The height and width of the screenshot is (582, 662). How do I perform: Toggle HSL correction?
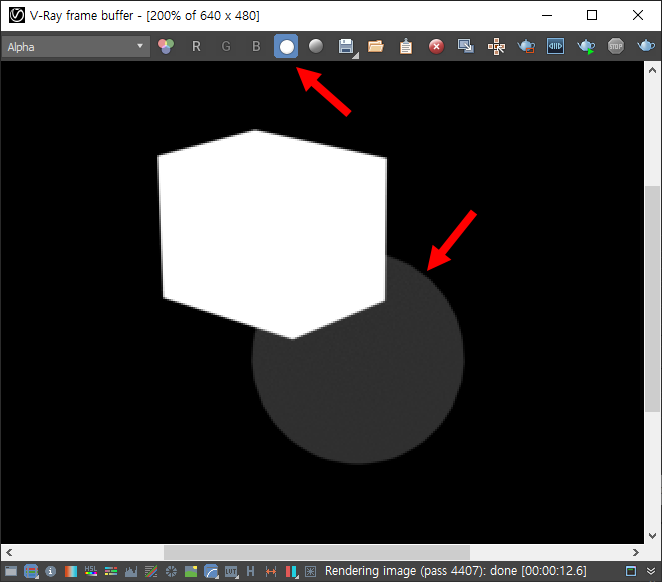(x=91, y=571)
